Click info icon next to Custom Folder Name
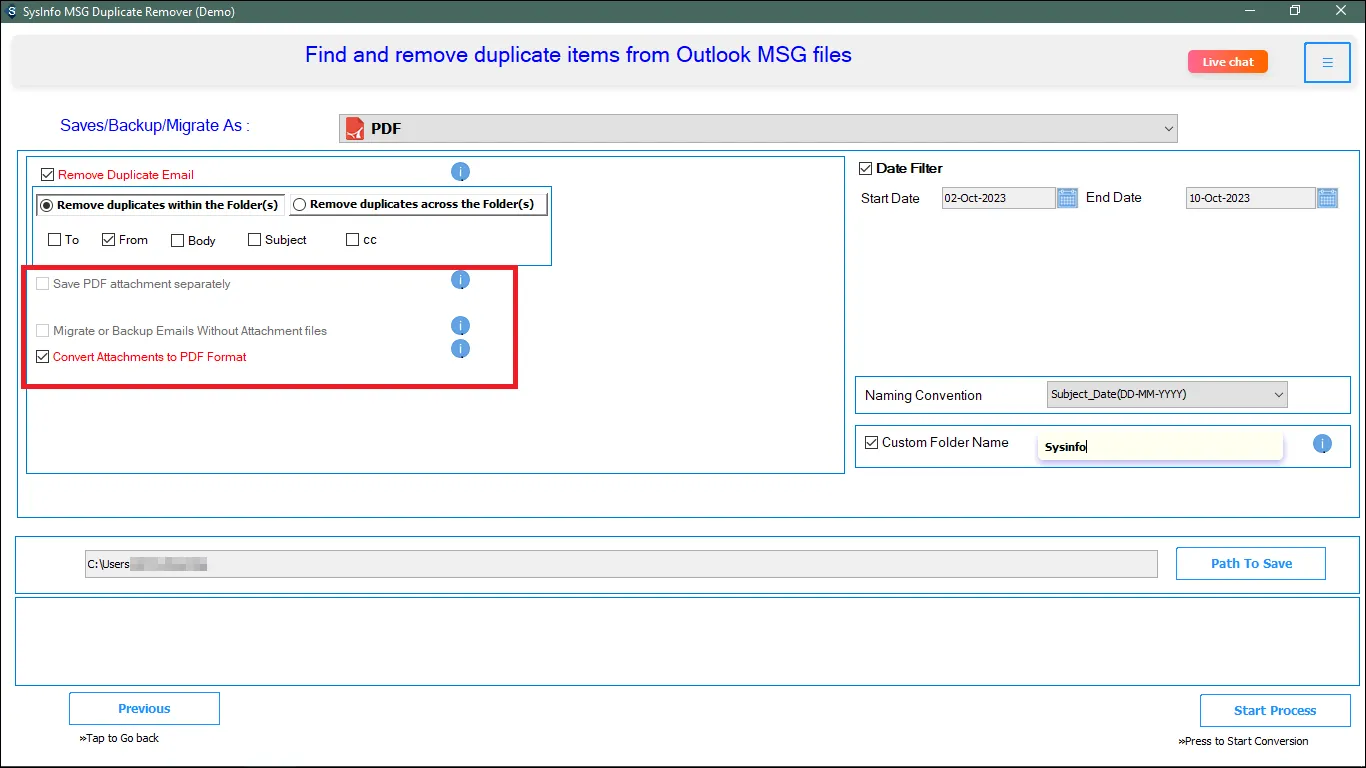Screen dimensions: 1366x768 (x=1322, y=444)
